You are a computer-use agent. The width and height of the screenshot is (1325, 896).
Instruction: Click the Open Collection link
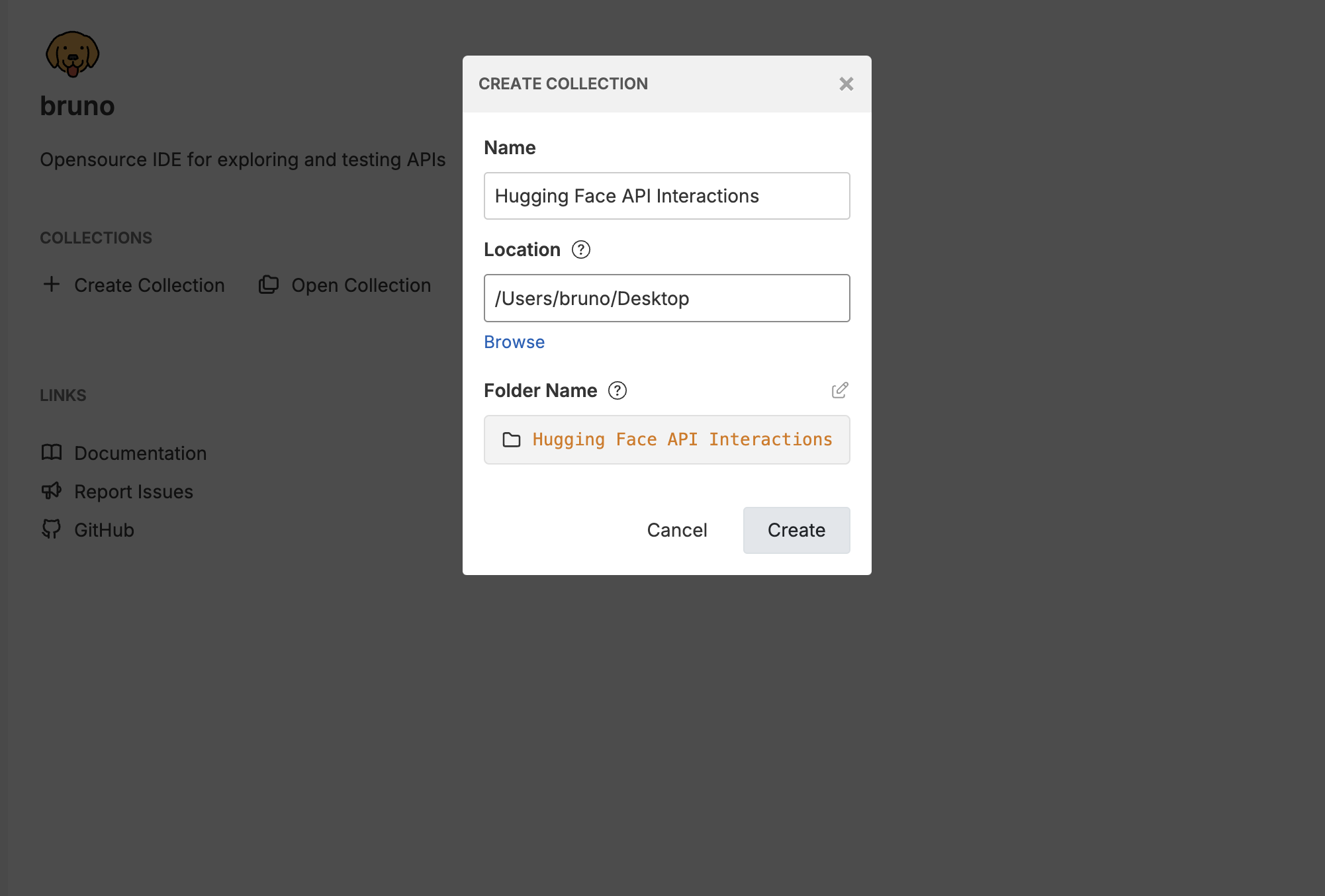(361, 285)
